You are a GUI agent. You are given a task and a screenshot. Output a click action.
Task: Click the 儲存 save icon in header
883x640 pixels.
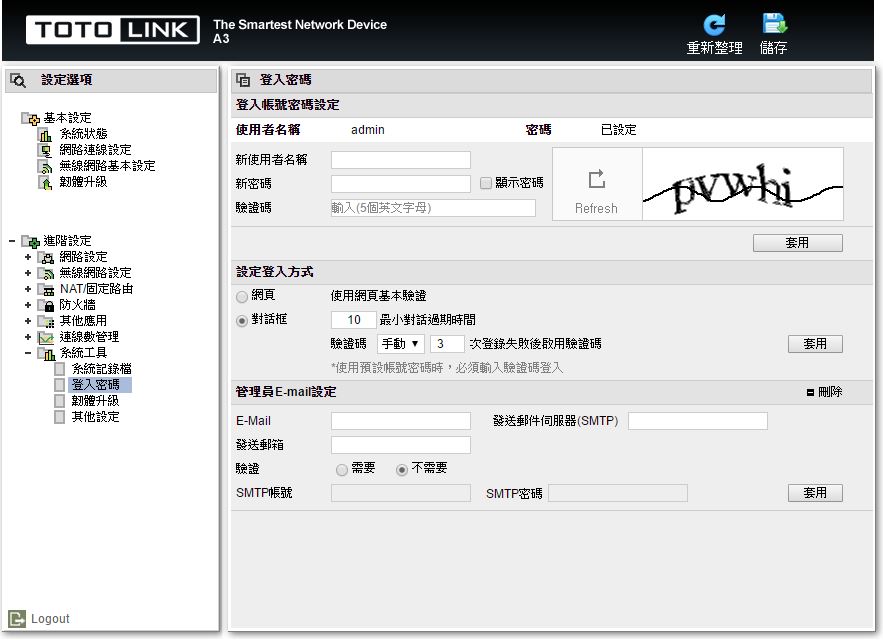click(x=774, y=24)
